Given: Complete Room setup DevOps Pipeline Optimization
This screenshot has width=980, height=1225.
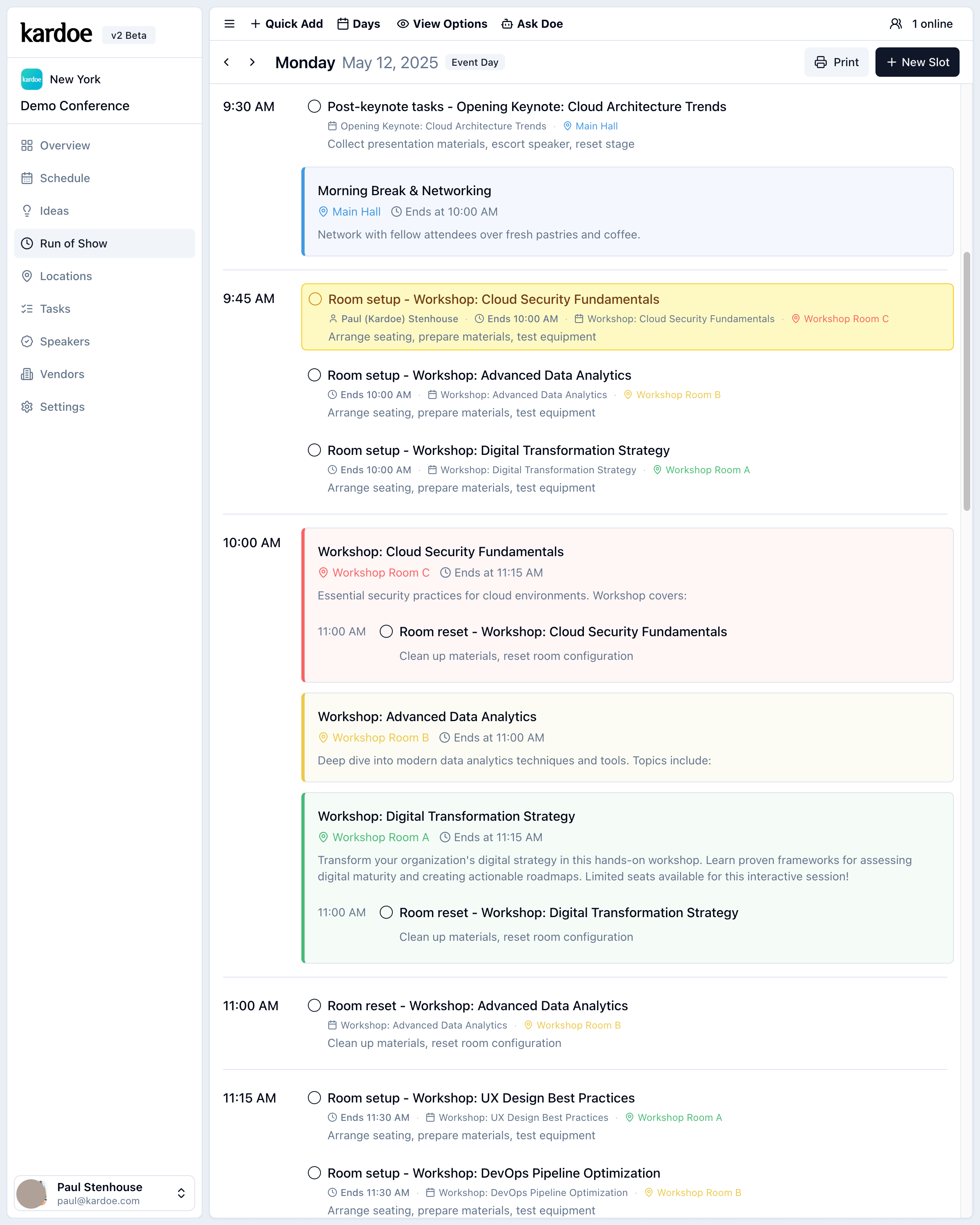Looking at the screenshot, I should point(314,1173).
